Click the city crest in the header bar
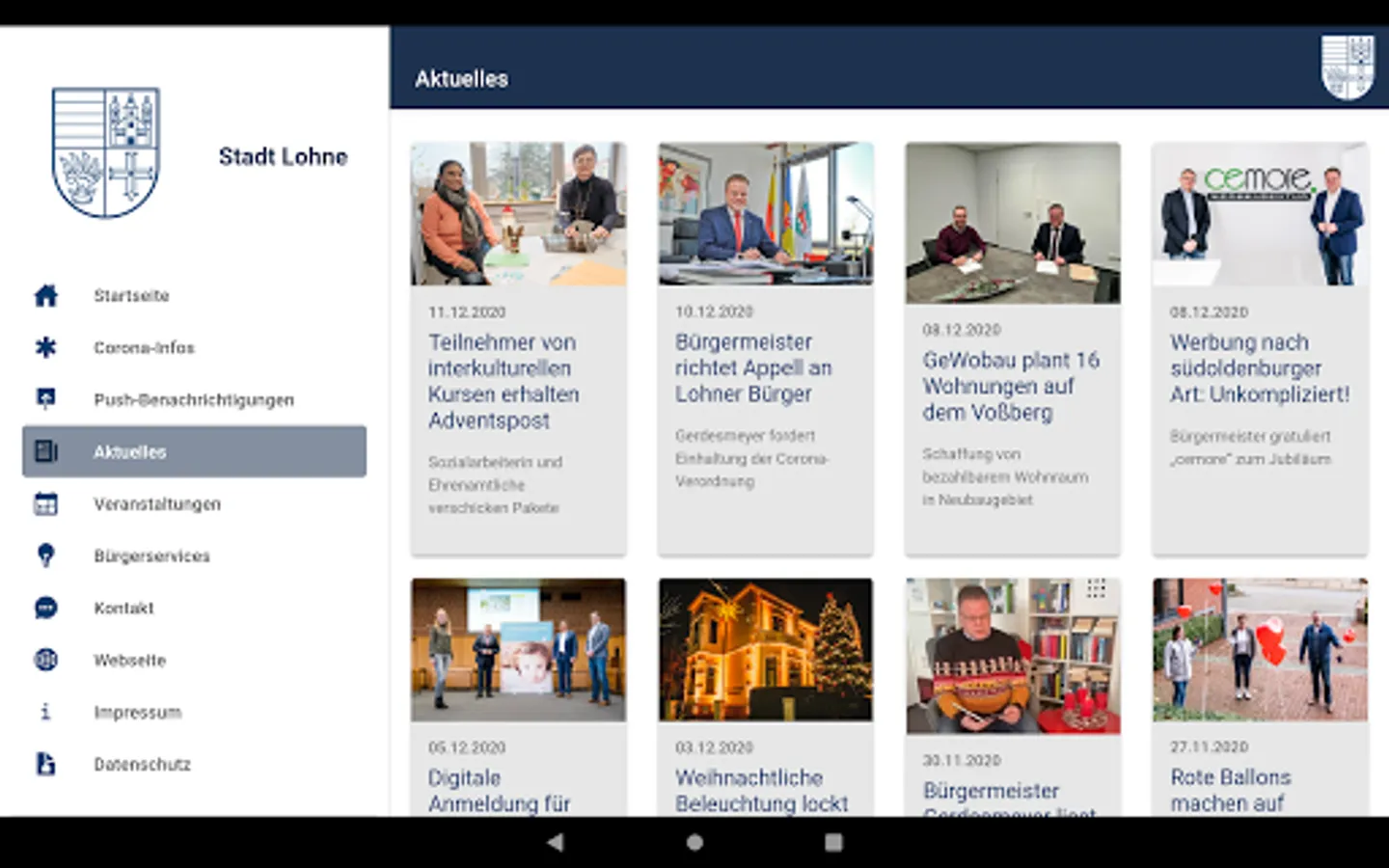Screen dimensions: 1389x868 click(1347, 68)
